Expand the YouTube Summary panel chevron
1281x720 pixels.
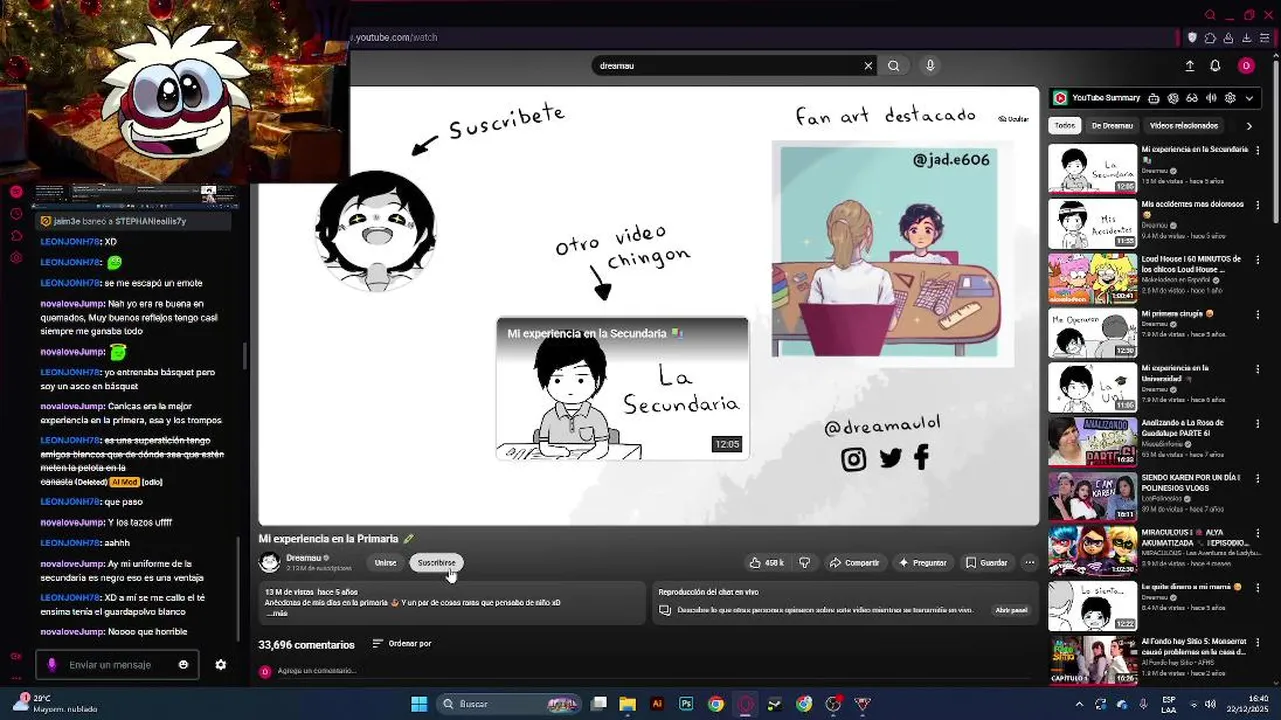(1249, 98)
